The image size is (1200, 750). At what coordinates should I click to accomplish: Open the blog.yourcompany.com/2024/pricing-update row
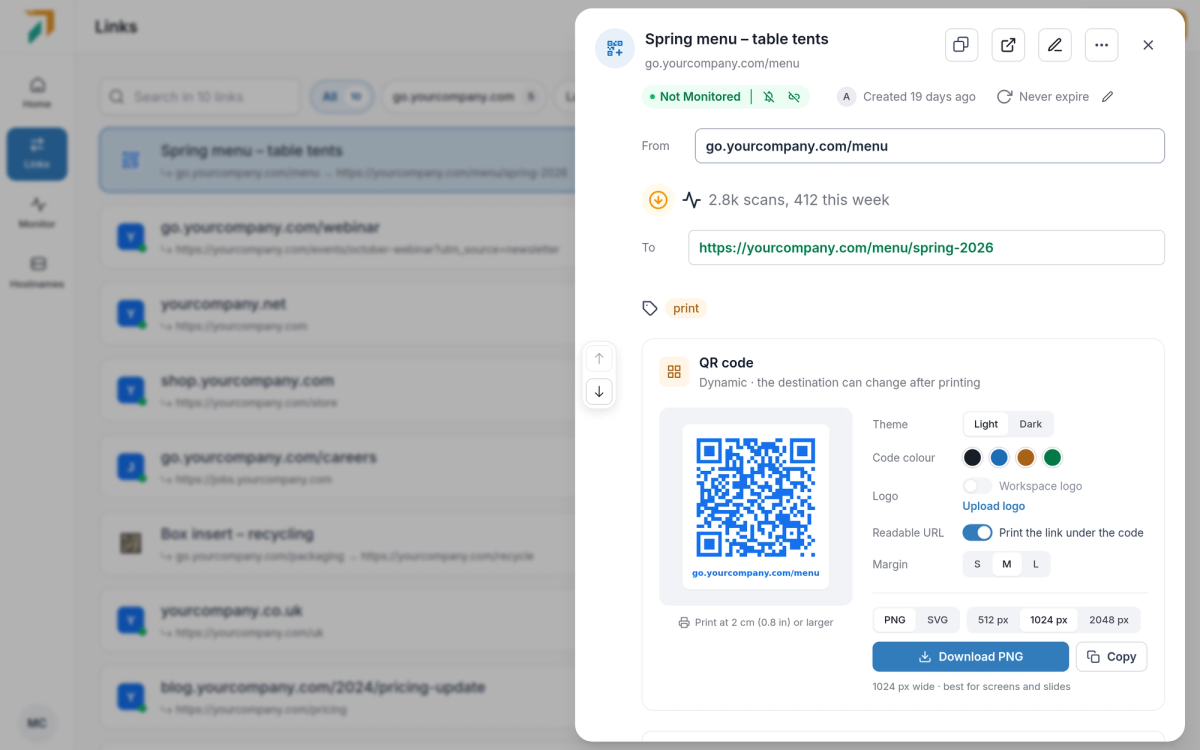point(337,698)
